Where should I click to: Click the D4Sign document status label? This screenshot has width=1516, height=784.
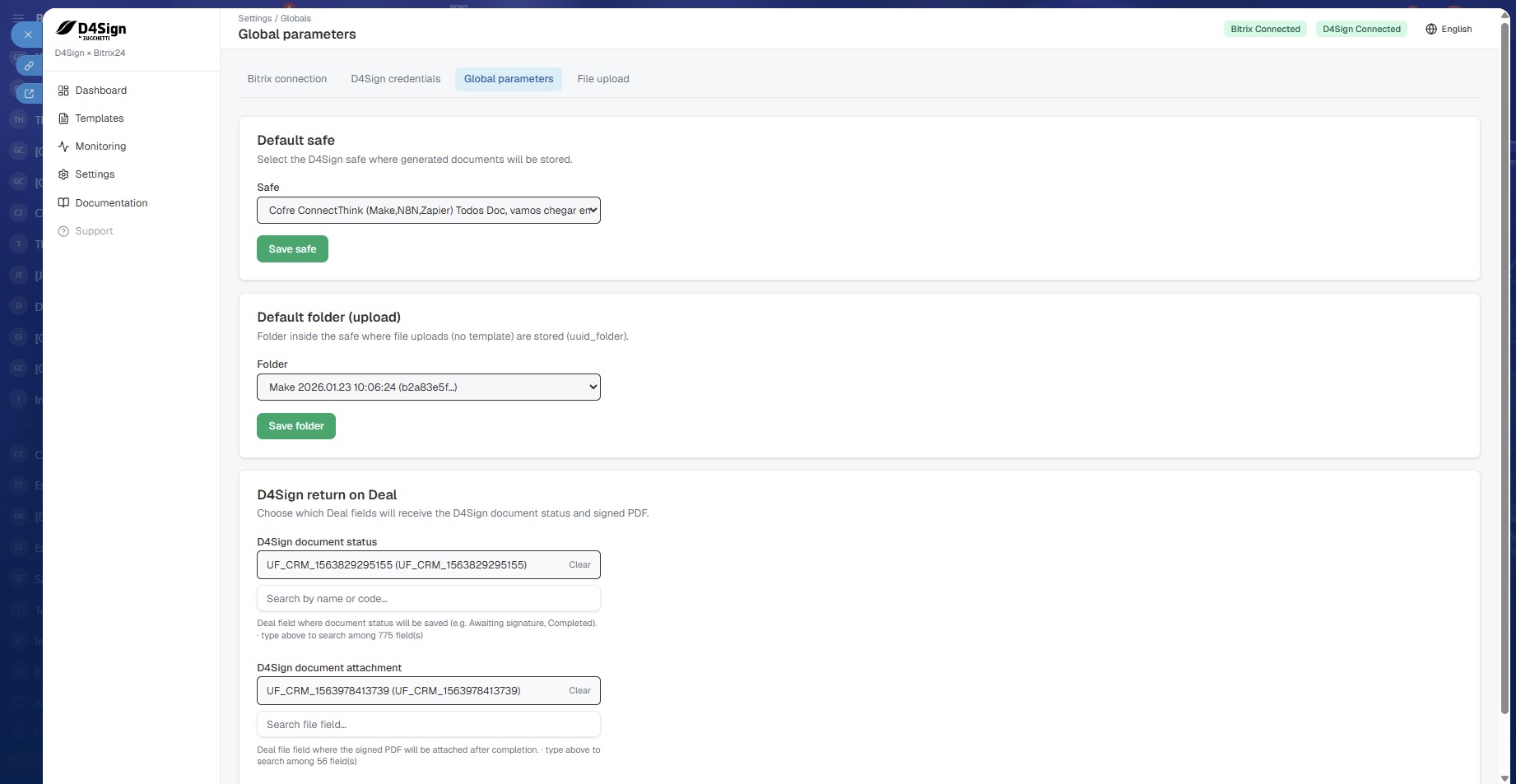317,542
